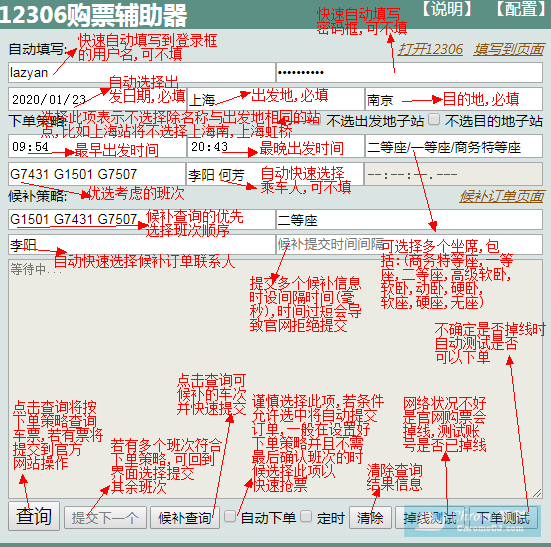Click the 打开12306 link
The width and height of the screenshot is (551, 547).
(x=430, y=50)
